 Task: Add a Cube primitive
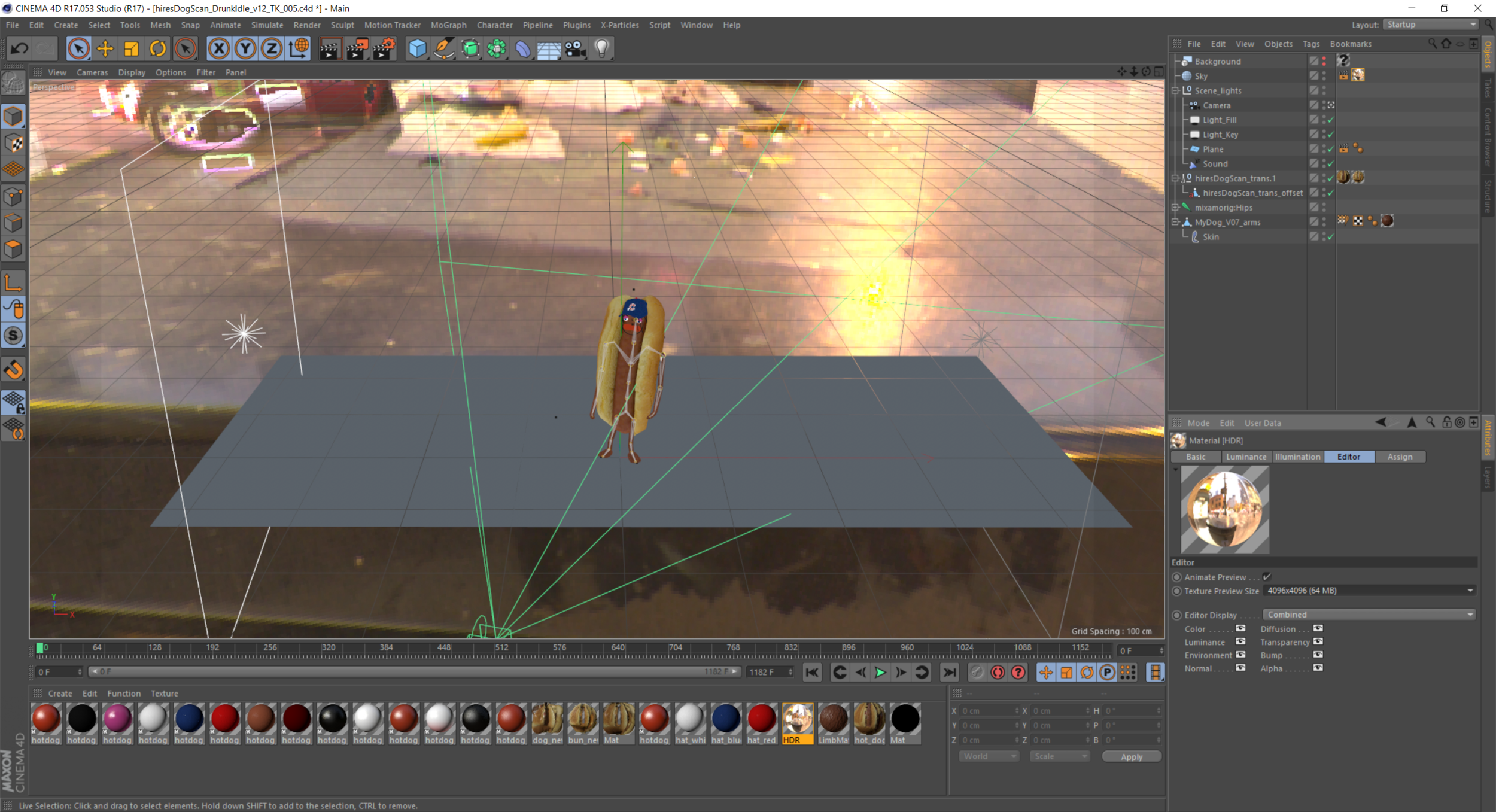point(418,48)
